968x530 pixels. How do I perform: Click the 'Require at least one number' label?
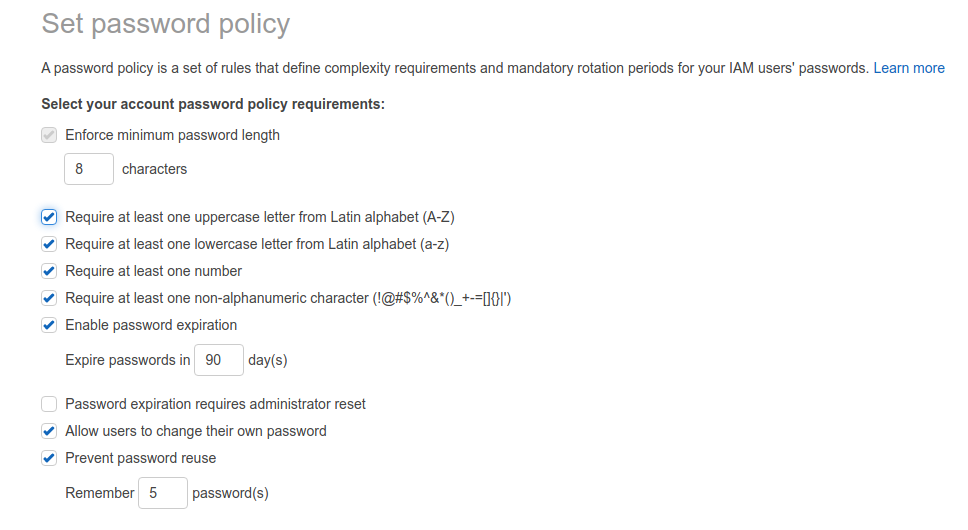154,271
